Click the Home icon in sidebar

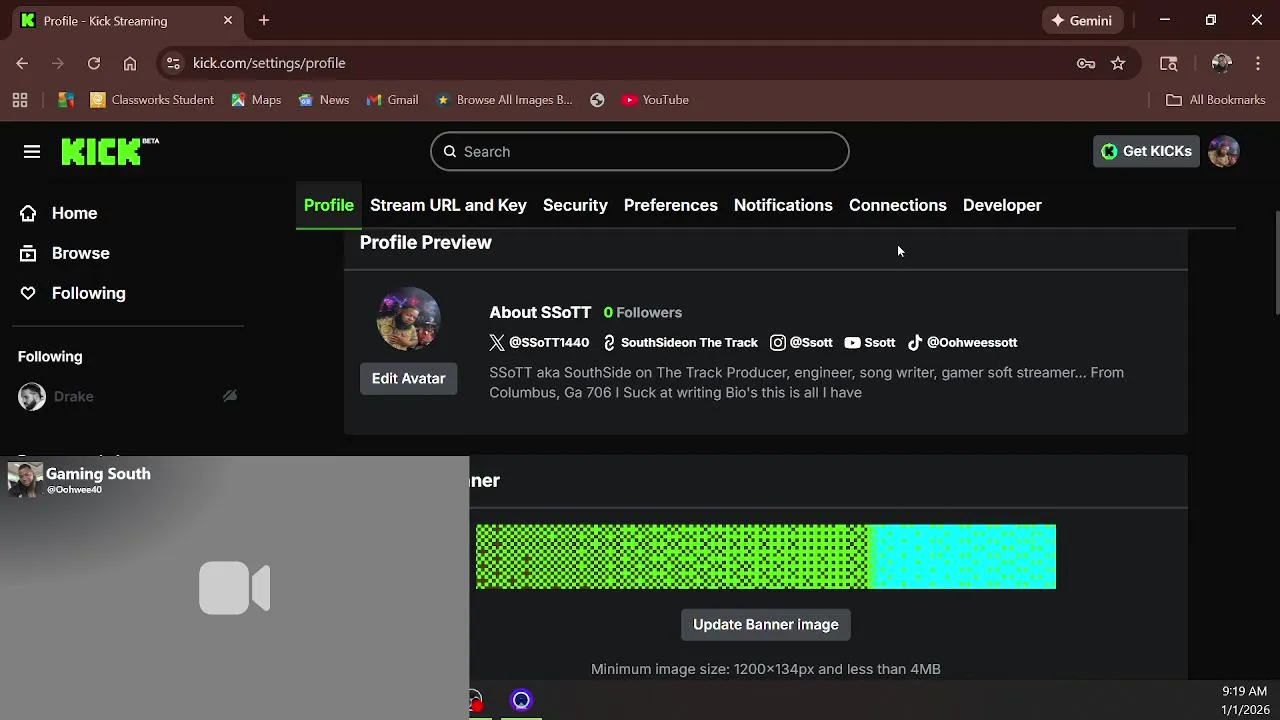pyautogui.click(x=28, y=213)
